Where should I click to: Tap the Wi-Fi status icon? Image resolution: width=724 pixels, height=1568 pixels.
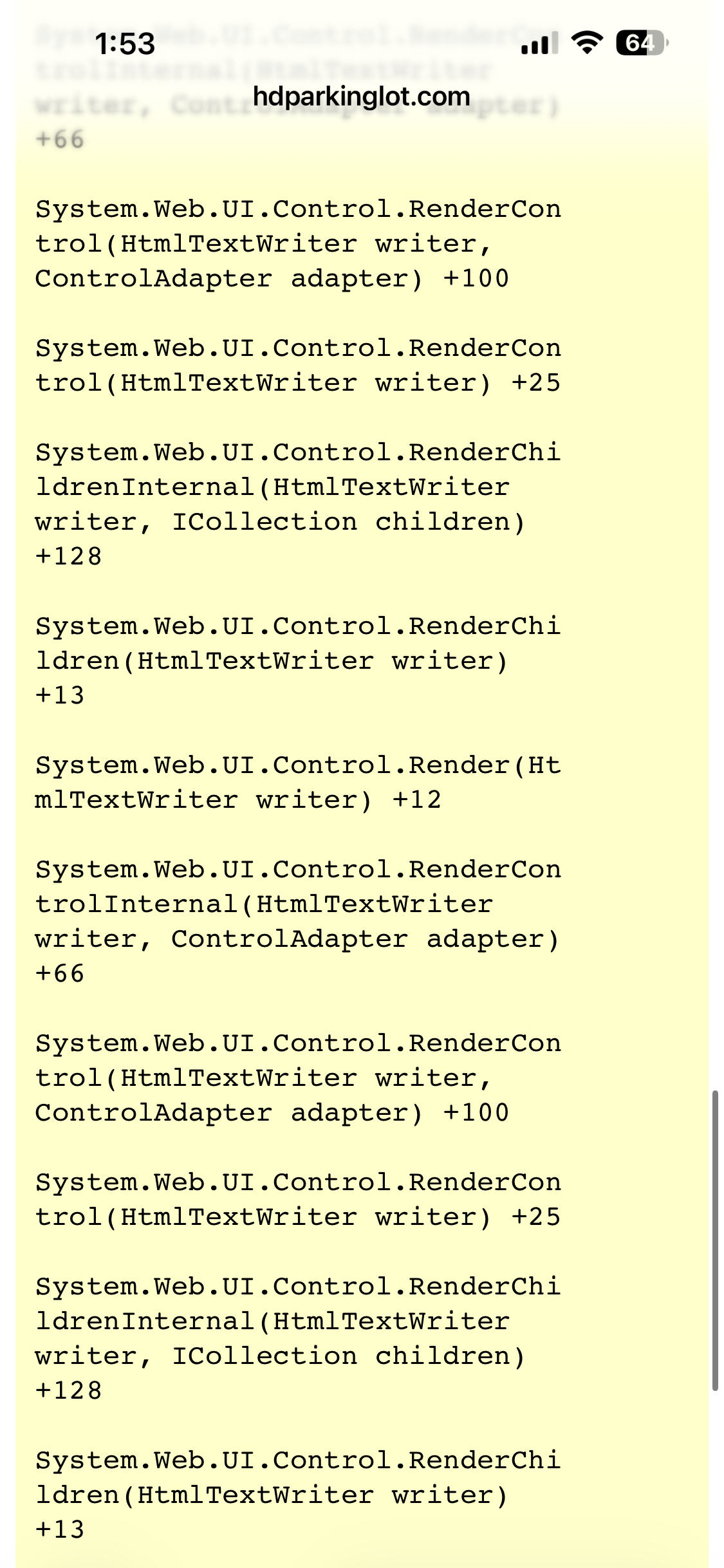586,42
